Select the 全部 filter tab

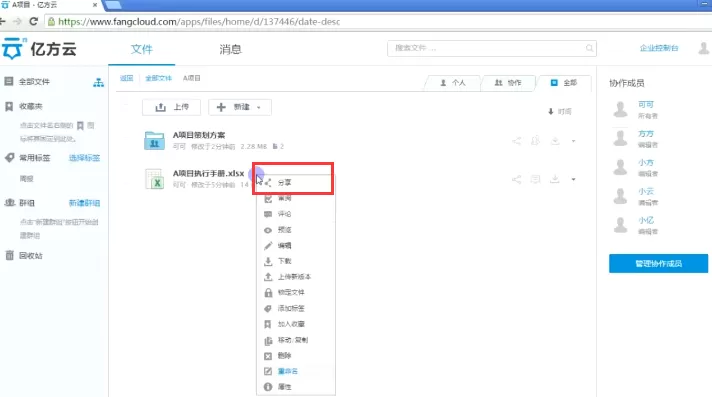pos(564,83)
